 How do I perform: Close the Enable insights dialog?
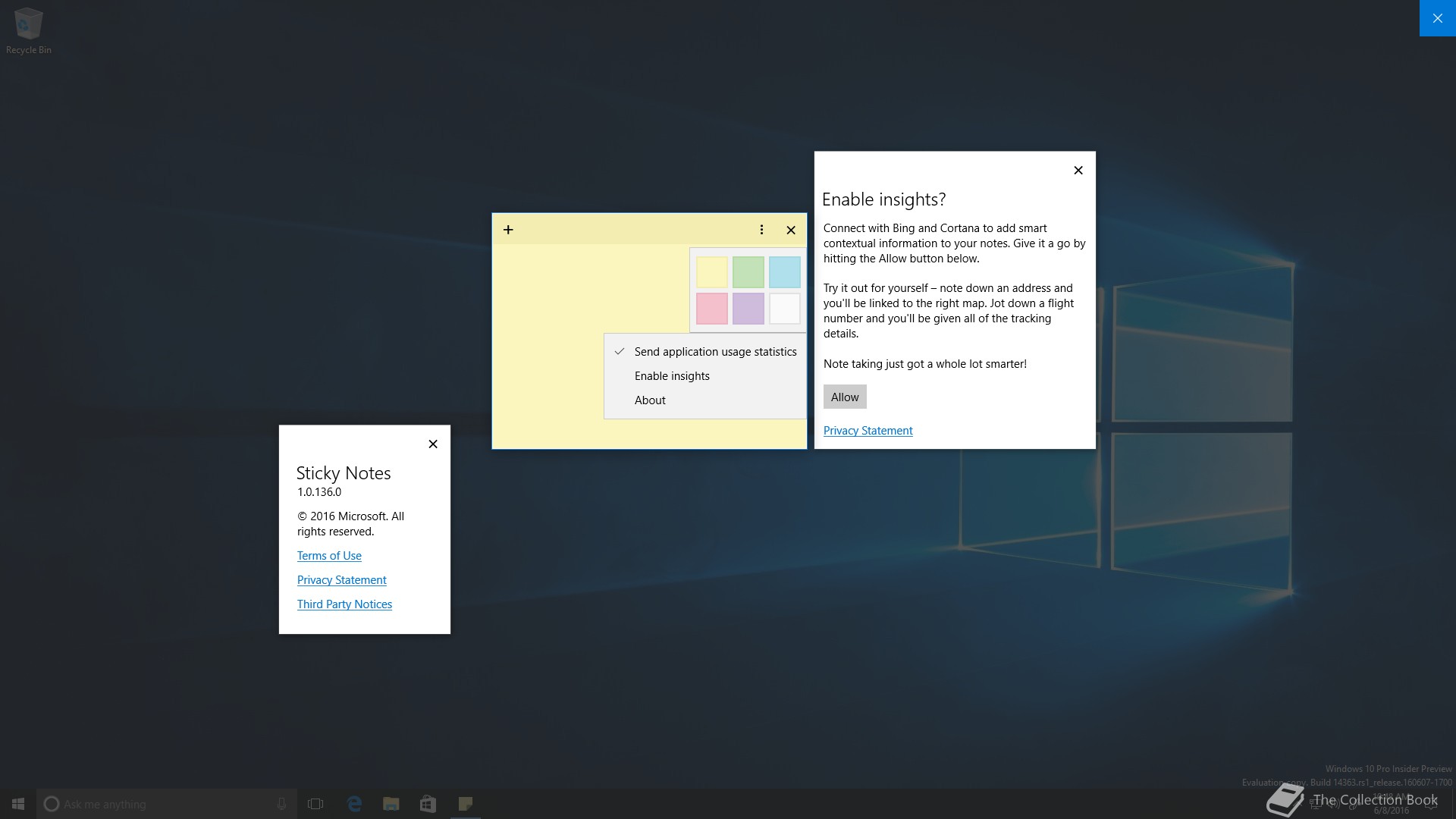1078,171
